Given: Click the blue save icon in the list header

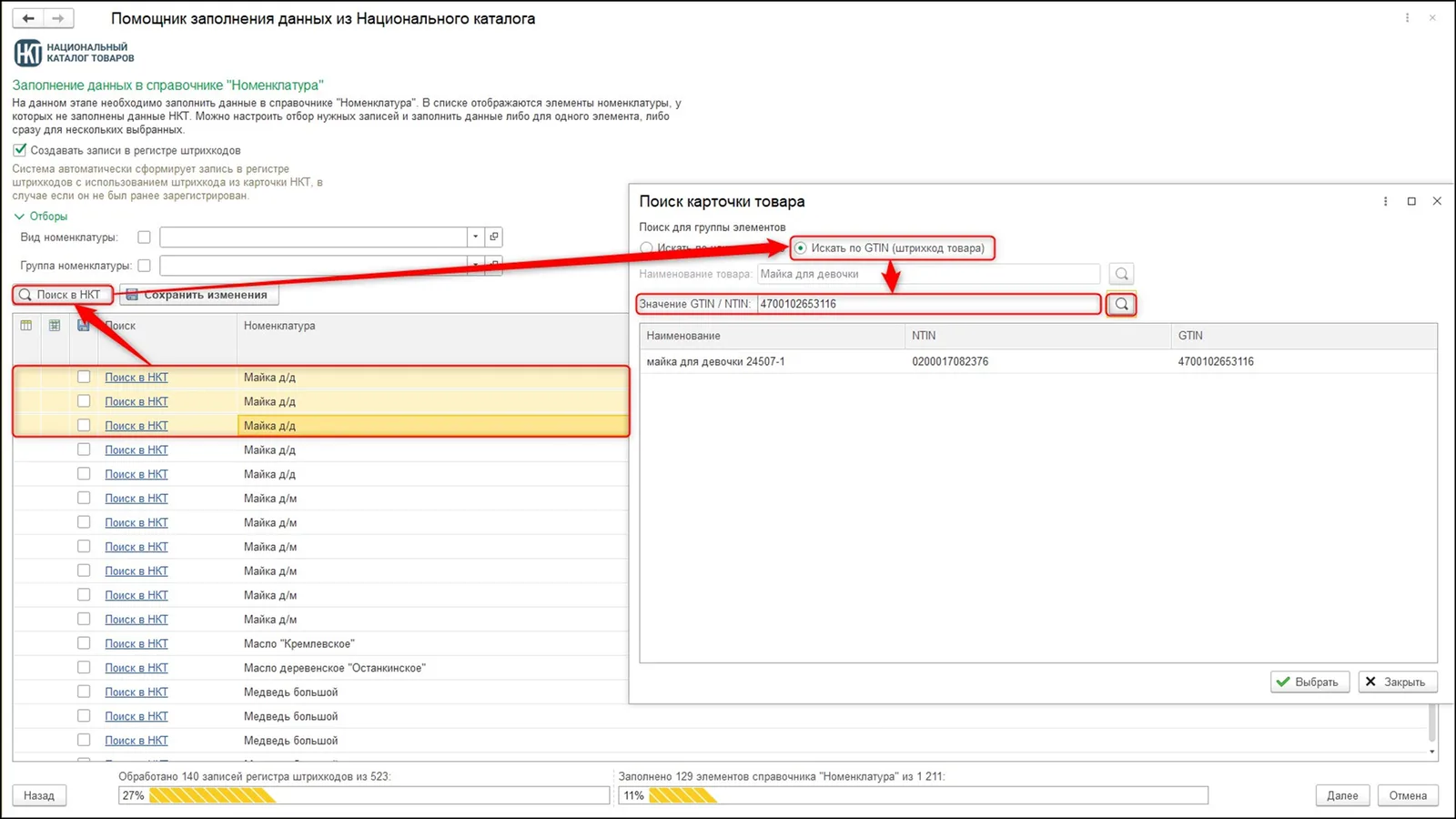Looking at the screenshot, I should [84, 325].
